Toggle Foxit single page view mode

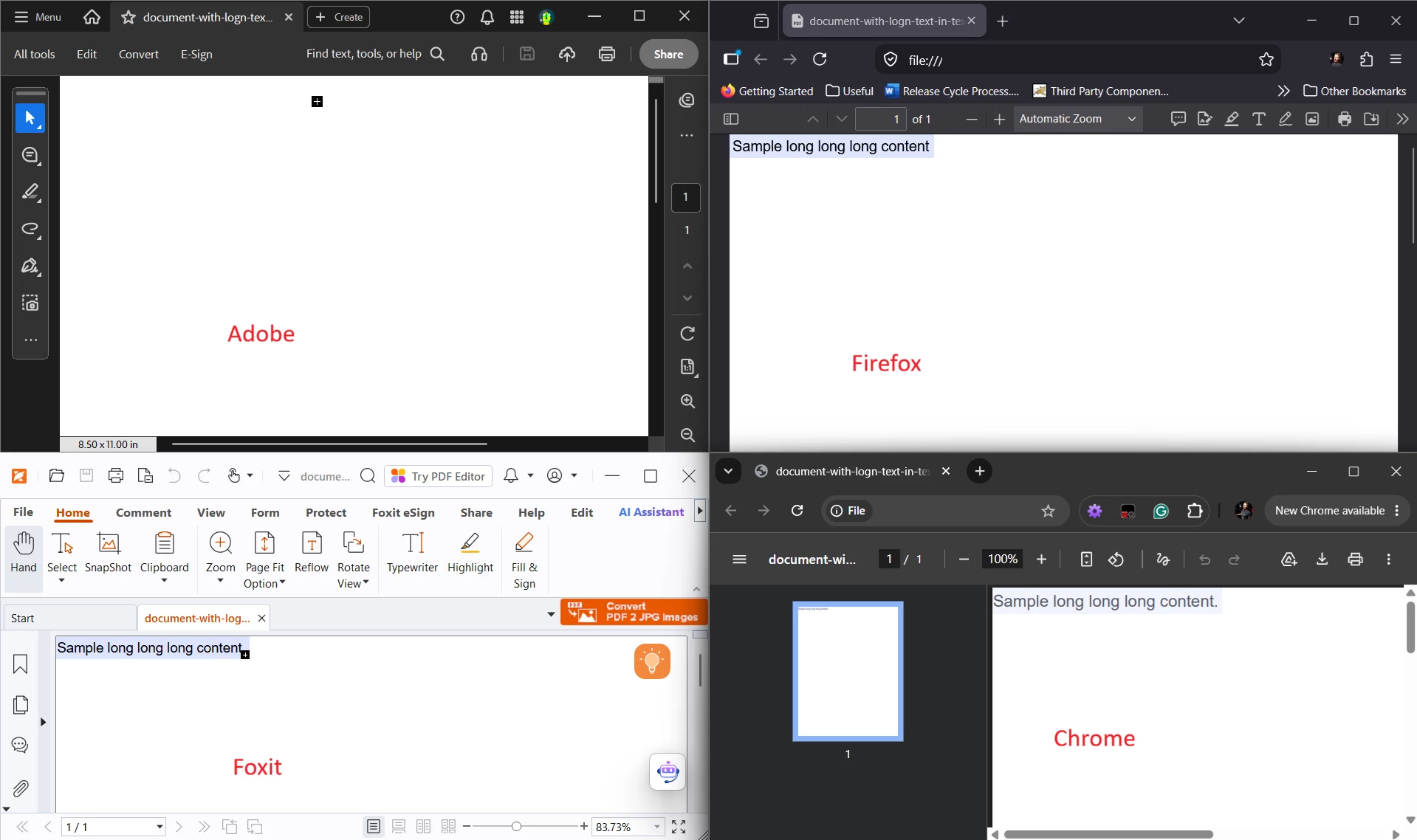[x=374, y=827]
